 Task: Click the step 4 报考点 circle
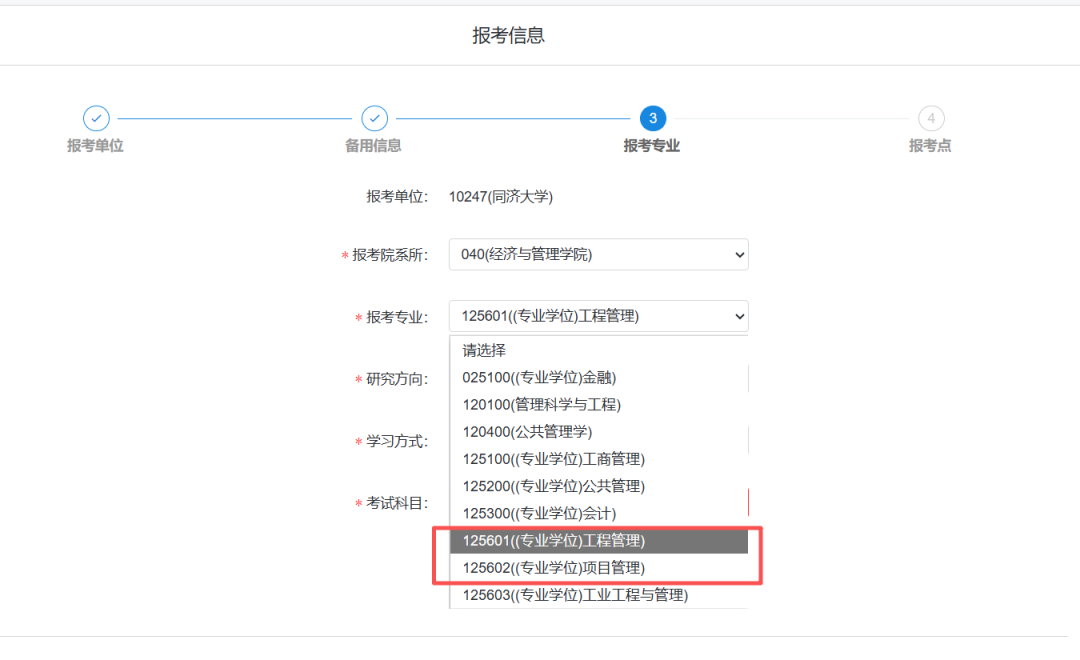pos(930,118)
